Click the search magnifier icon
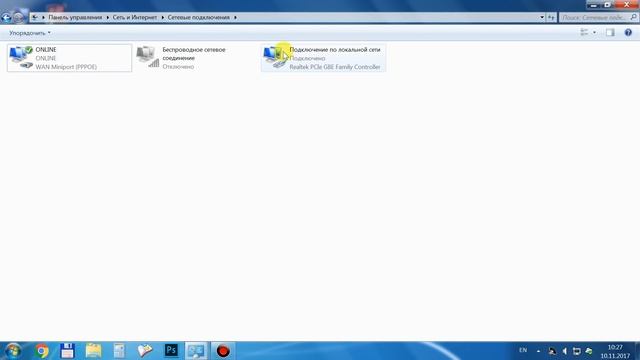The width and height of the screenshot is (640, 360). click(633, 17)
